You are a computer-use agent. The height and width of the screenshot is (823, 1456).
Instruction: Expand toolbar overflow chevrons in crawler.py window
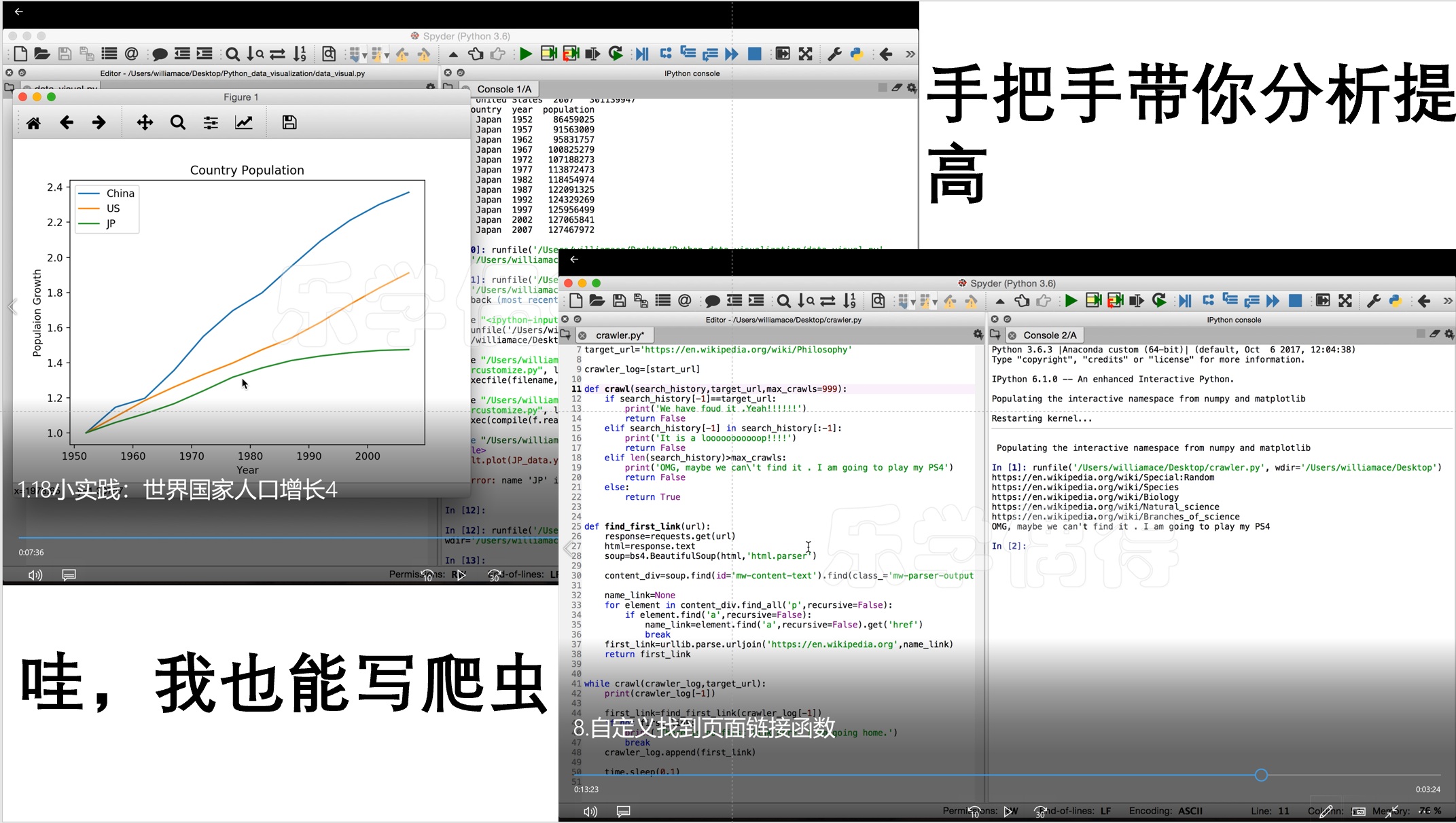[x=1448, y=301]
